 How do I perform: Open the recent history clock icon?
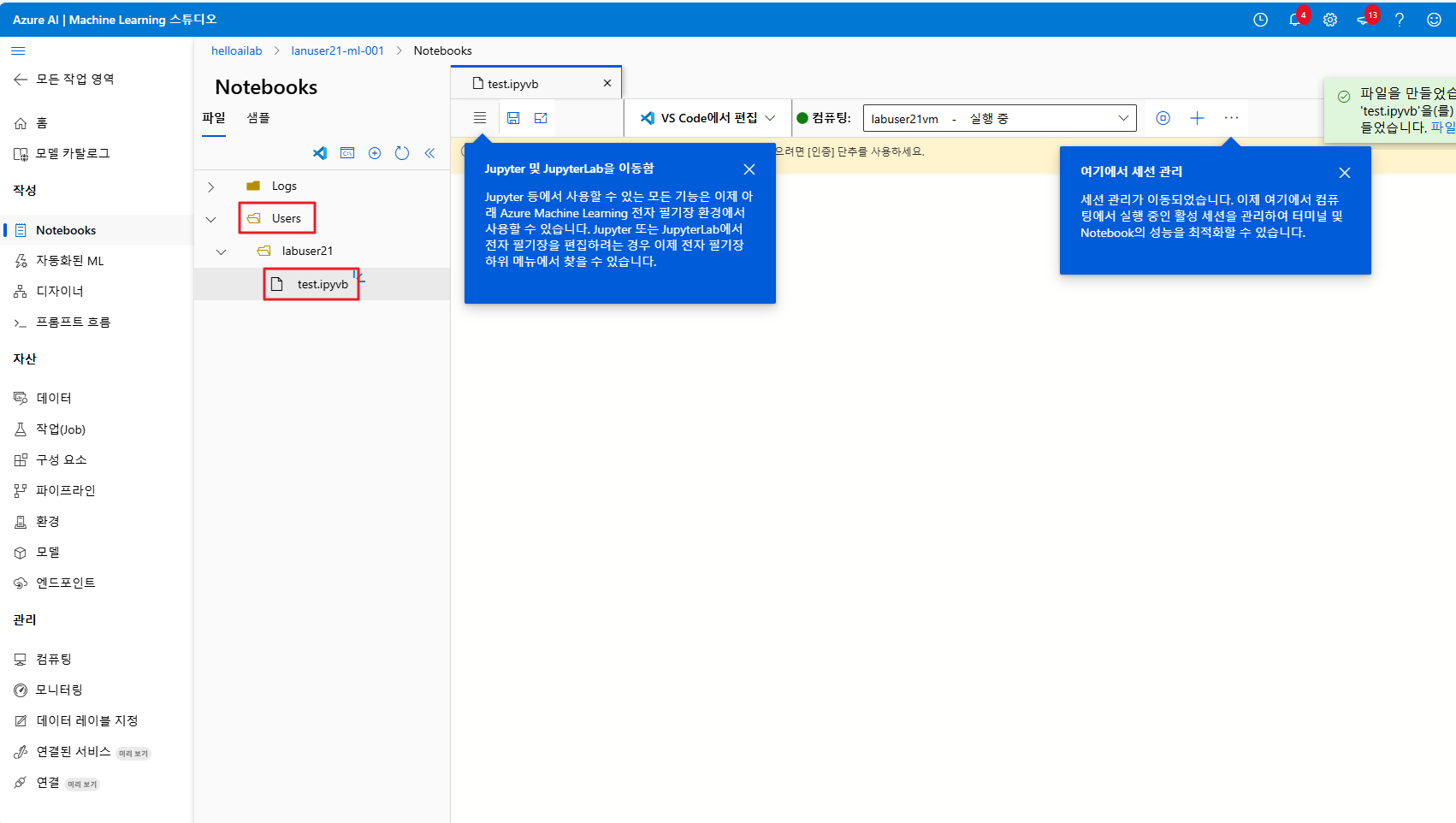[x=1260, y=20]
